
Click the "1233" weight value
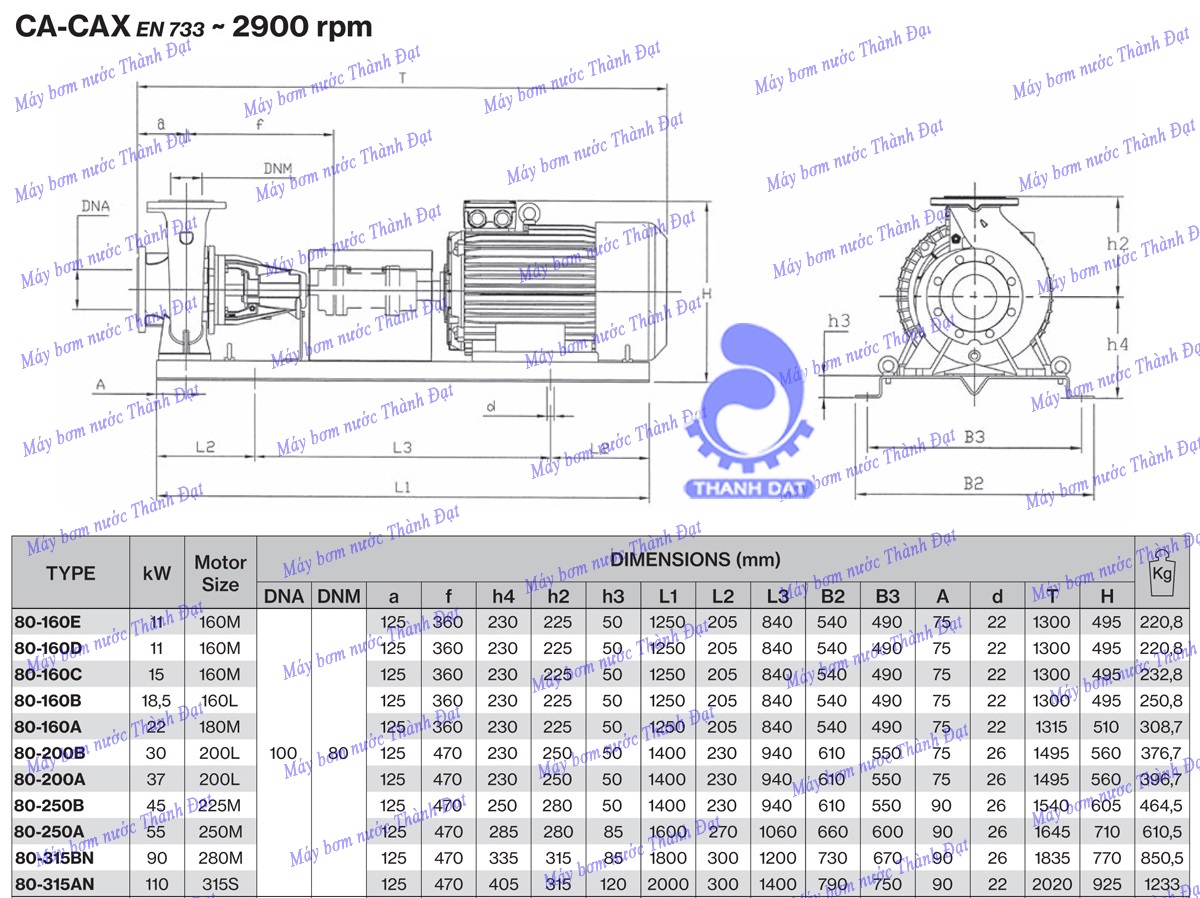tap(1161, 884)
